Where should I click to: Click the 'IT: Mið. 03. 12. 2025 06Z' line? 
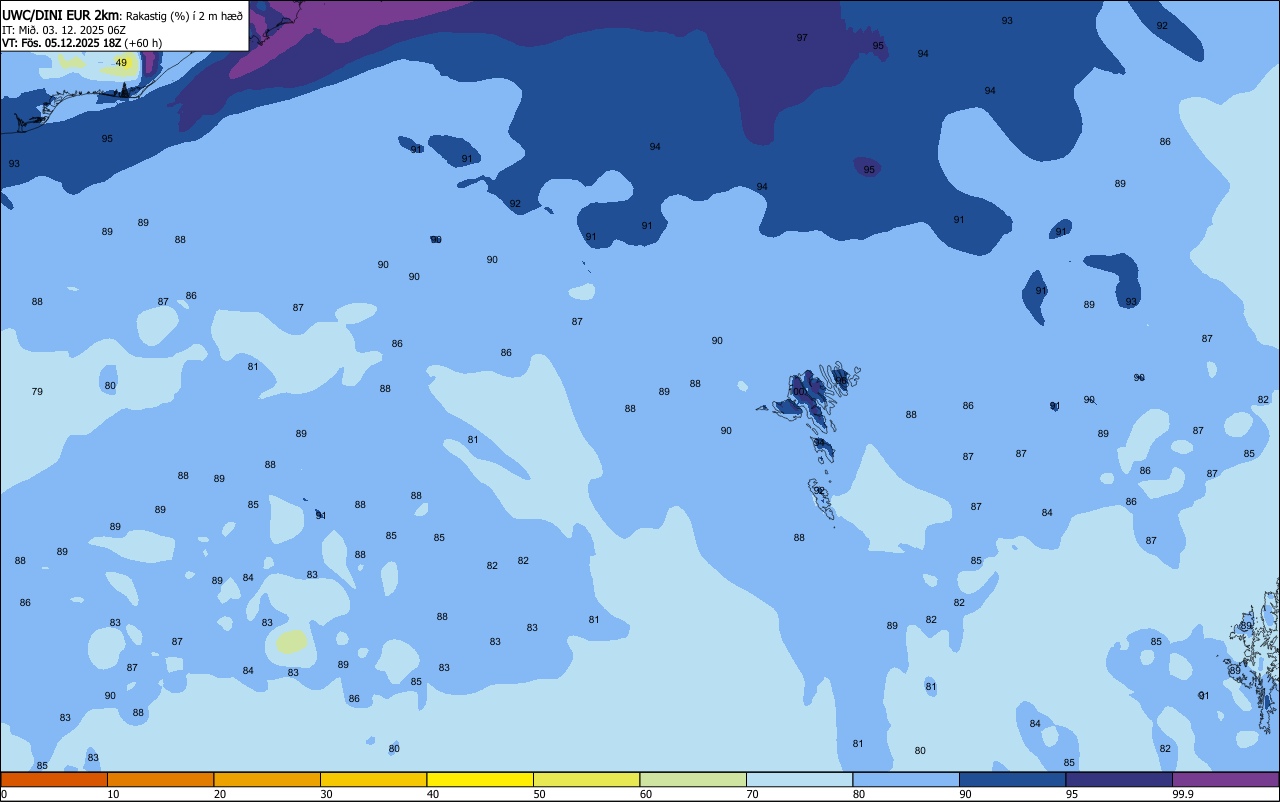point(63,30)
